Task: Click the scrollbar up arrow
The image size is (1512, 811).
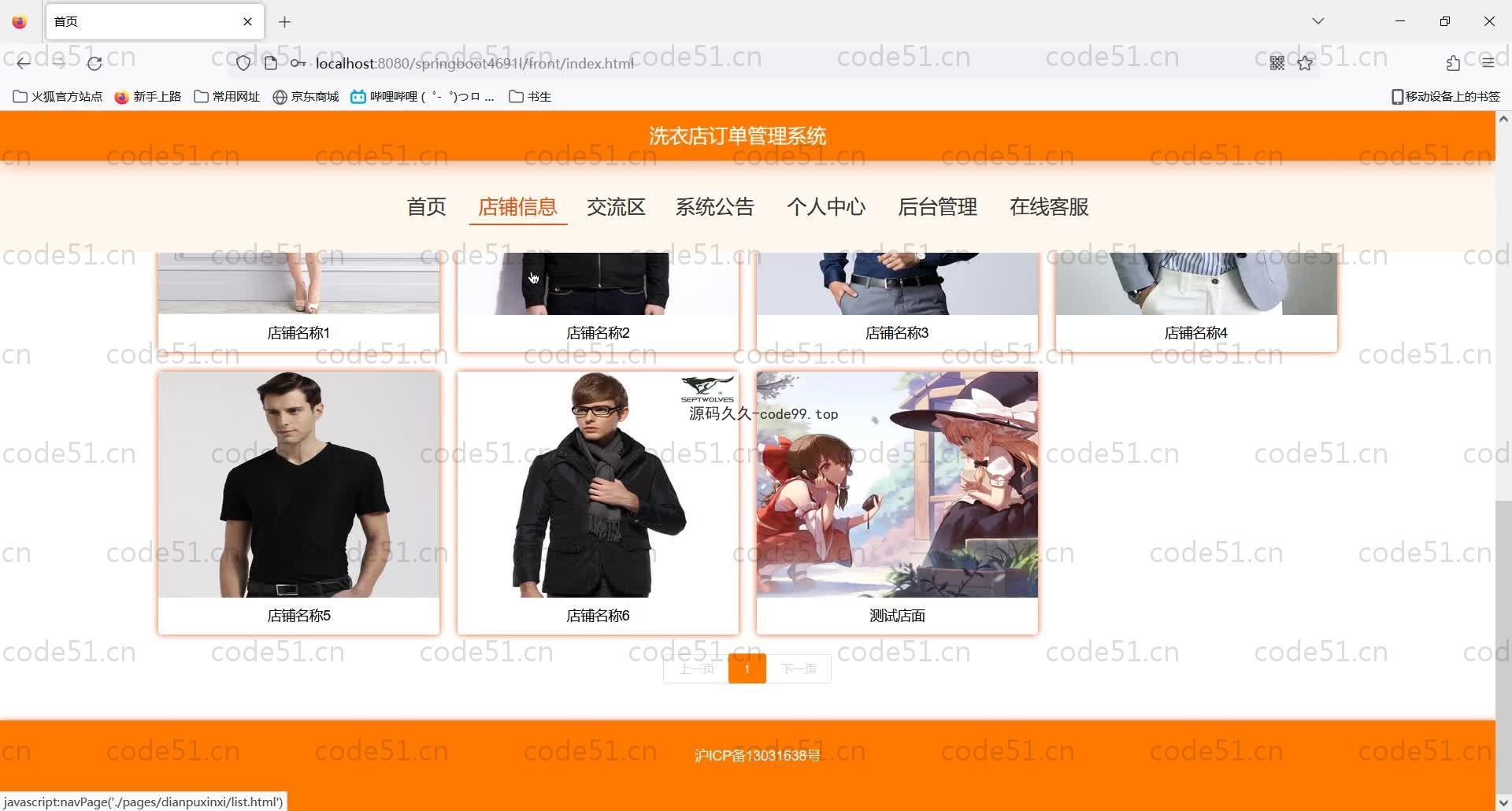Action: click(x=1503, y=119)
